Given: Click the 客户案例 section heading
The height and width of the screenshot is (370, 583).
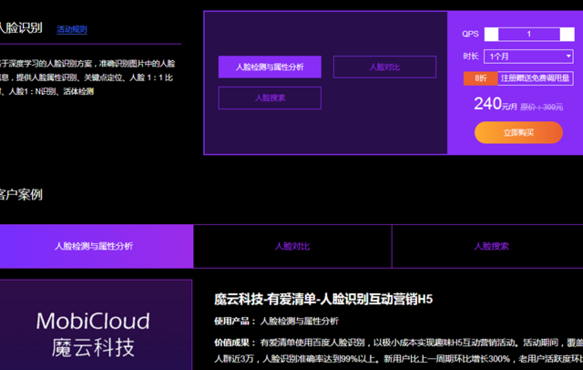Looking at the screenshot, I should 21,194.
